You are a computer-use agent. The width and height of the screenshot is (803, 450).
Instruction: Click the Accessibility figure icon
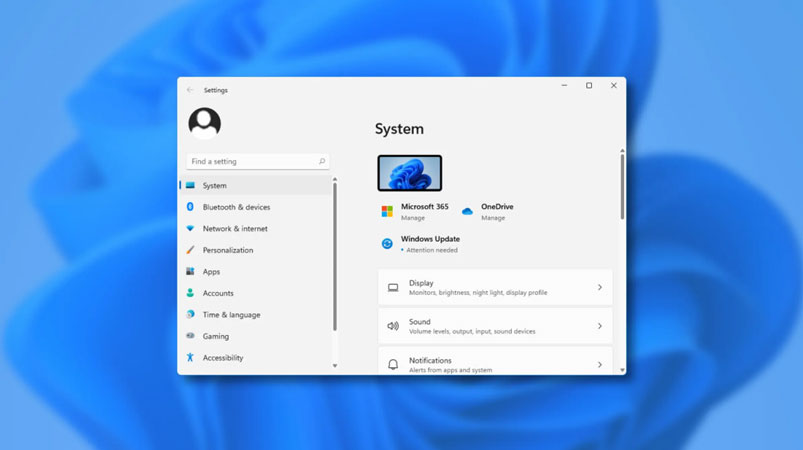coord(190,357)
